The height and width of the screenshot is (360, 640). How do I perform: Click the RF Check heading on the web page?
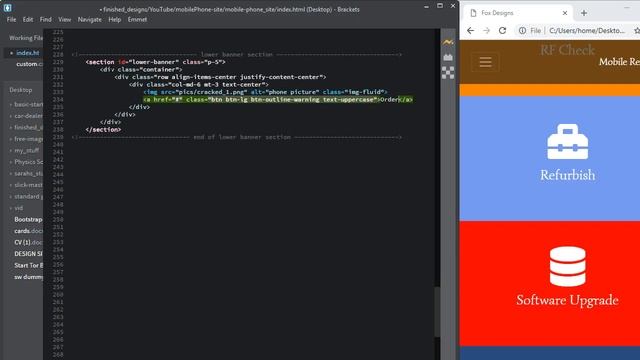[567, 50]
